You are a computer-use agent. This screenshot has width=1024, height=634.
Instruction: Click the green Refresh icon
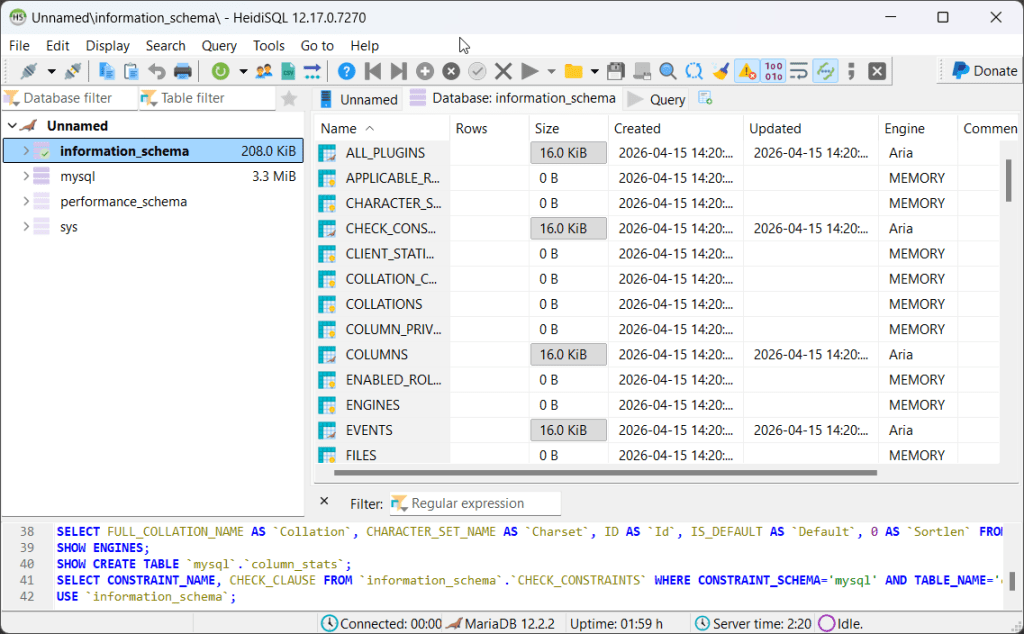(219, 71)
